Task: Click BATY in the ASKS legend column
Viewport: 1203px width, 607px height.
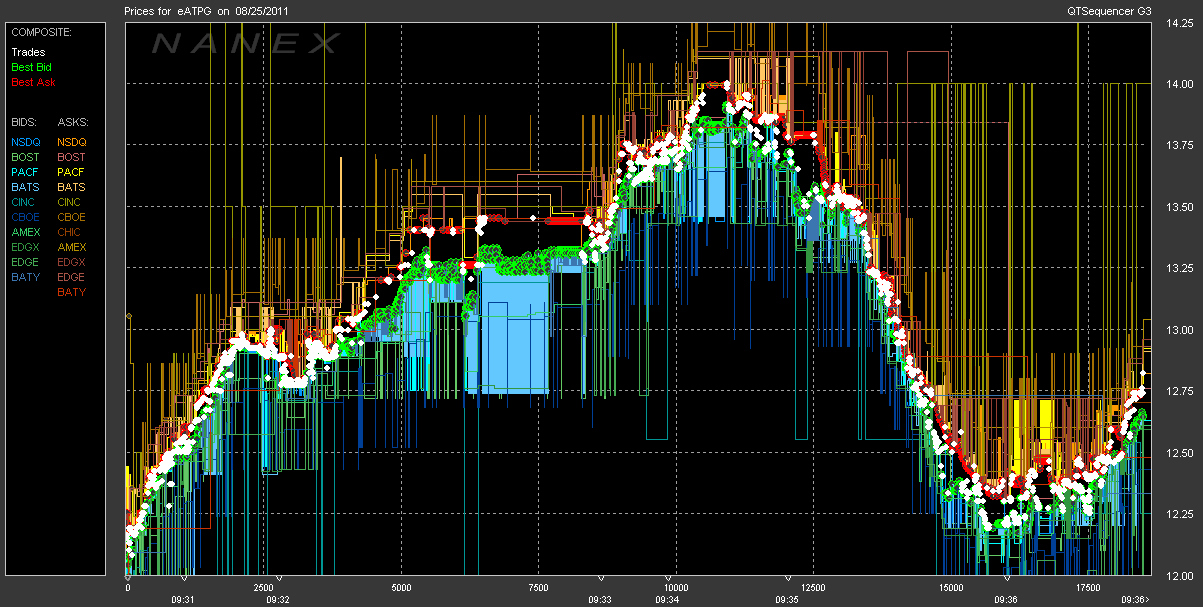Action: point(72,292)
